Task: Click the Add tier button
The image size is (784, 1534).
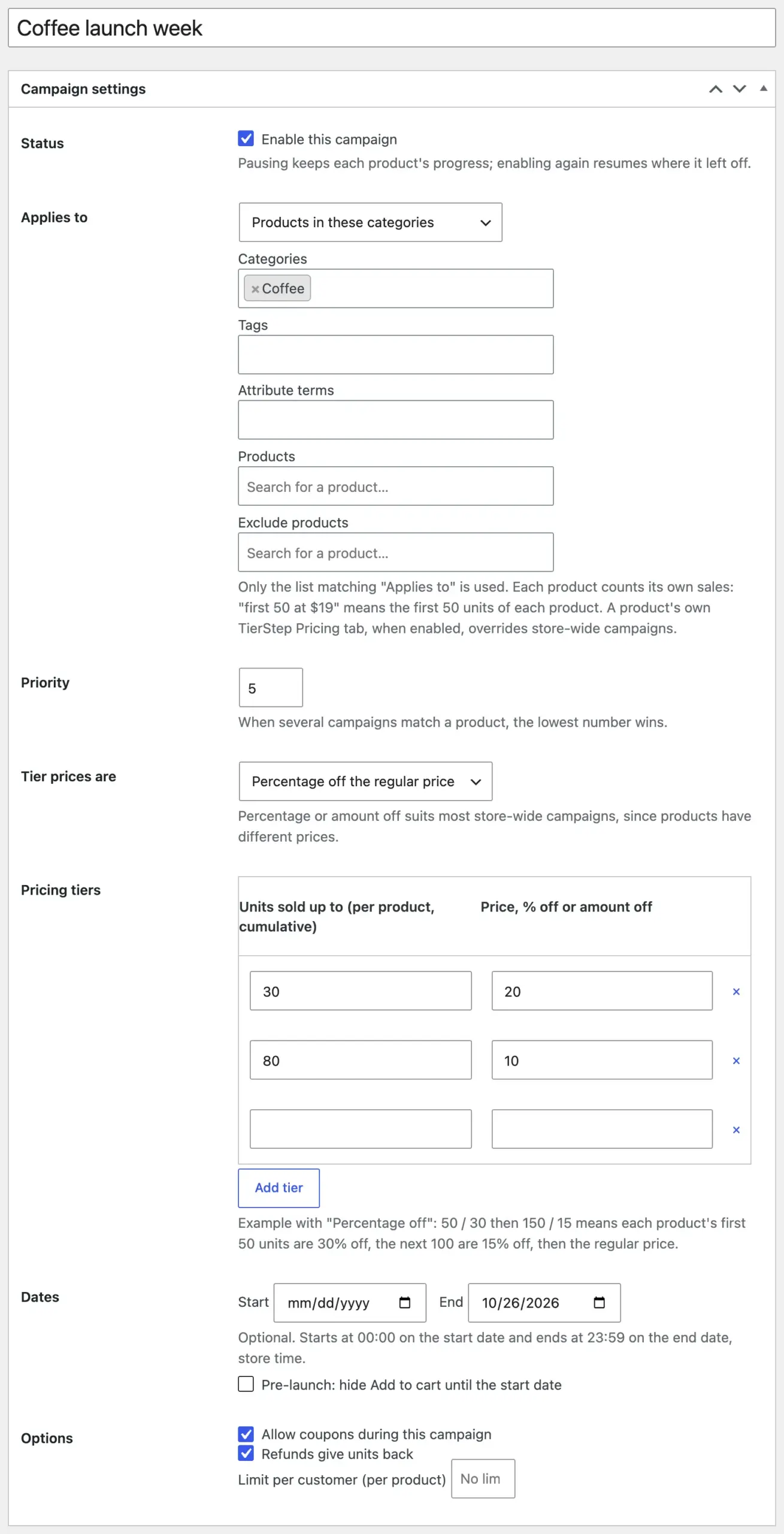Action: tap(279, 1188)
